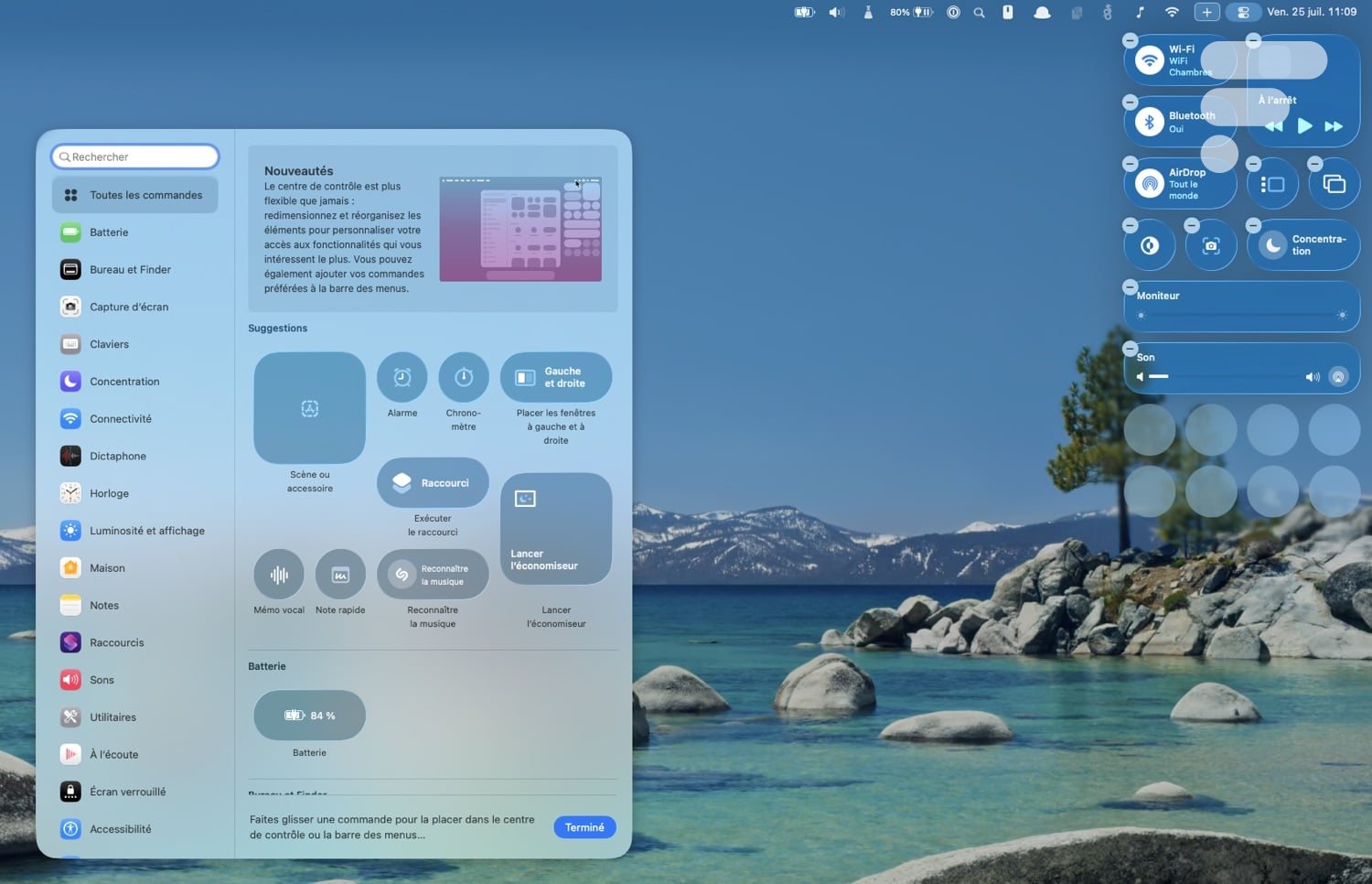This screenshot has height=884, width=1372.
Task: Click the Terminé button
Action: point(584,827)
